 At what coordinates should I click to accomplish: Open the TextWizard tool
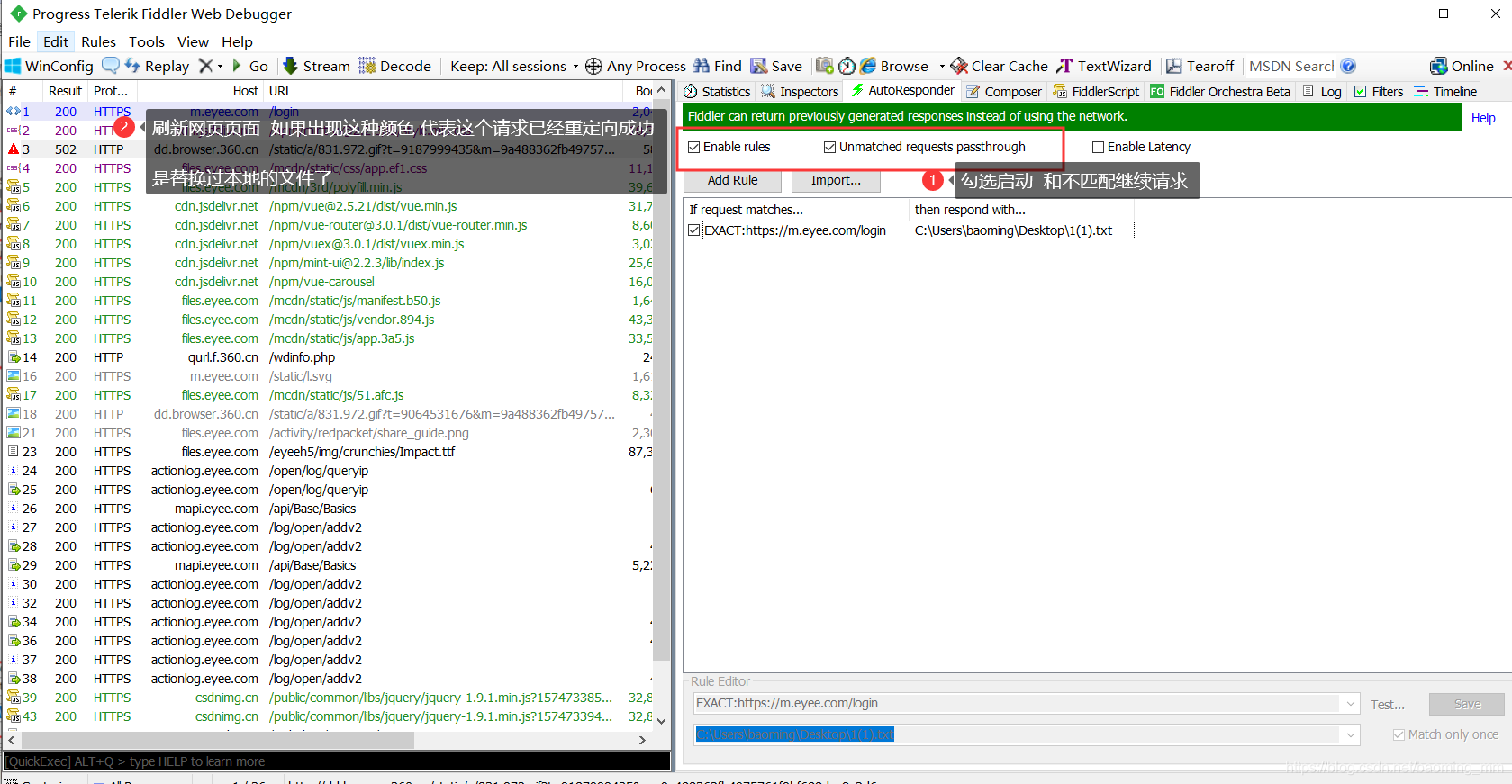pos(1104,66)
